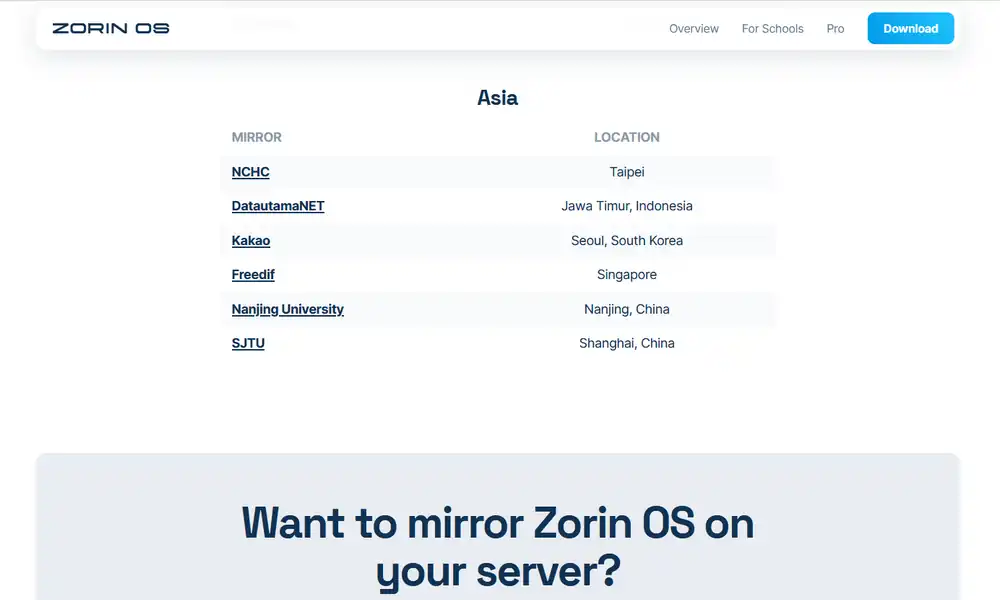The width and height of the screenshot is (1000, 600).
Task: Select the Jawa Timur, Indonesia location text
Action: point(627,206)
